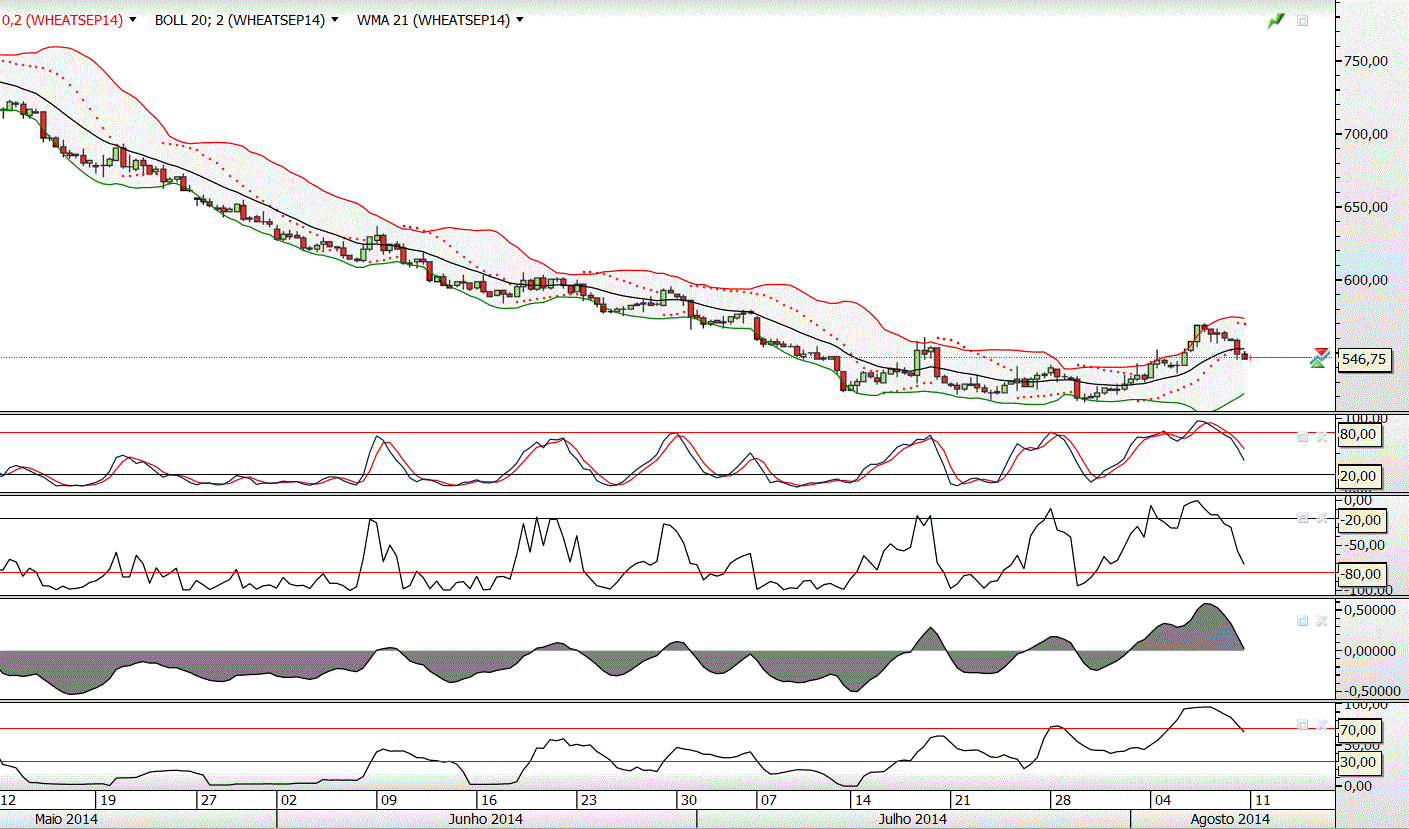Select the WMA 21 indicator label
1409x829 pixels.
[x=433, y=20]
